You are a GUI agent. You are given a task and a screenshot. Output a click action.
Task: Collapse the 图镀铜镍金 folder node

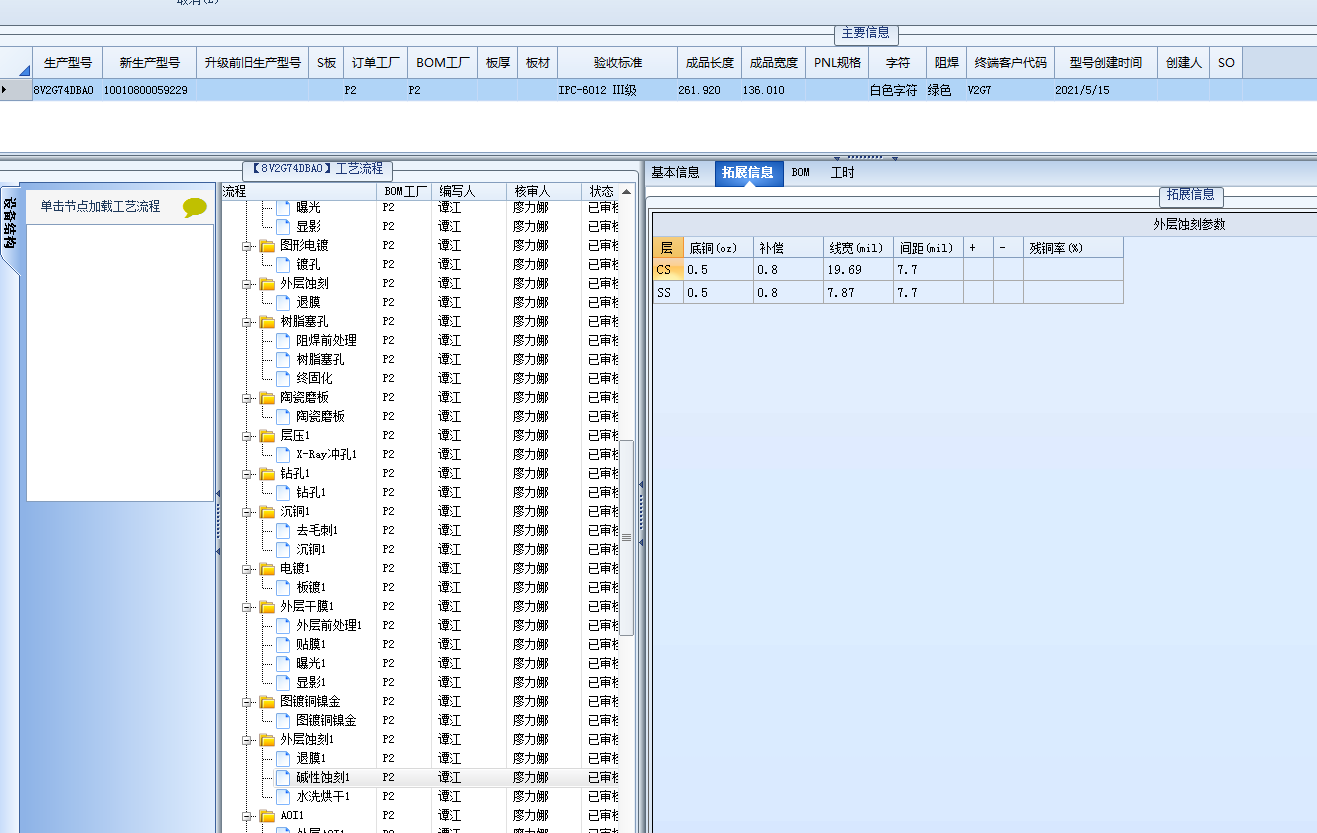click(246, 702)
